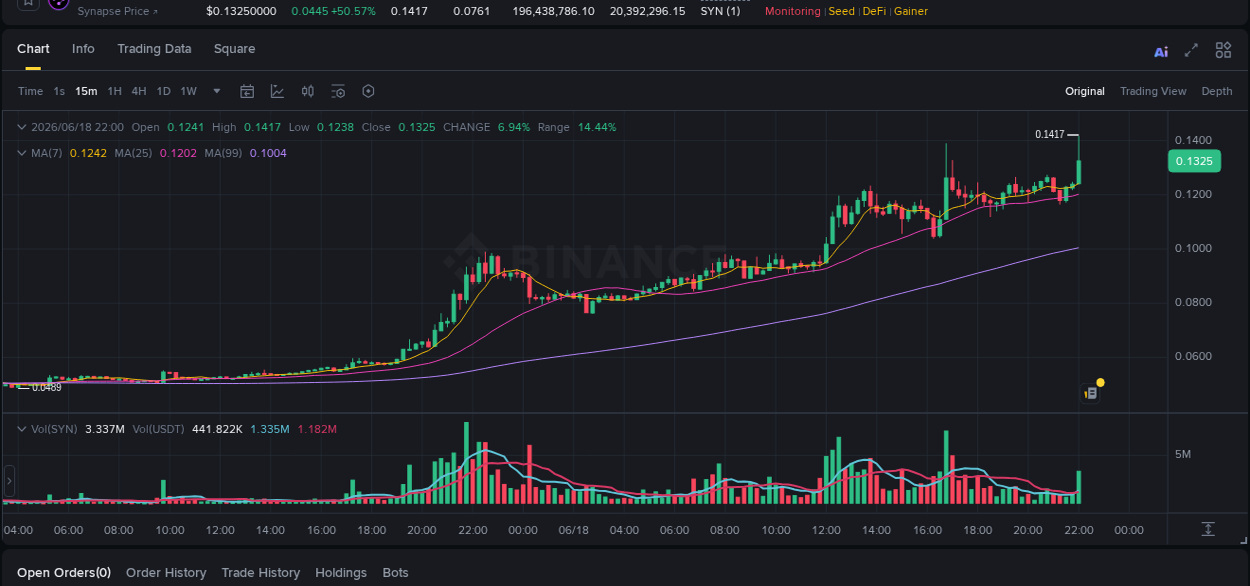Click the Binance favorite star icon

(x=28, y=4)
